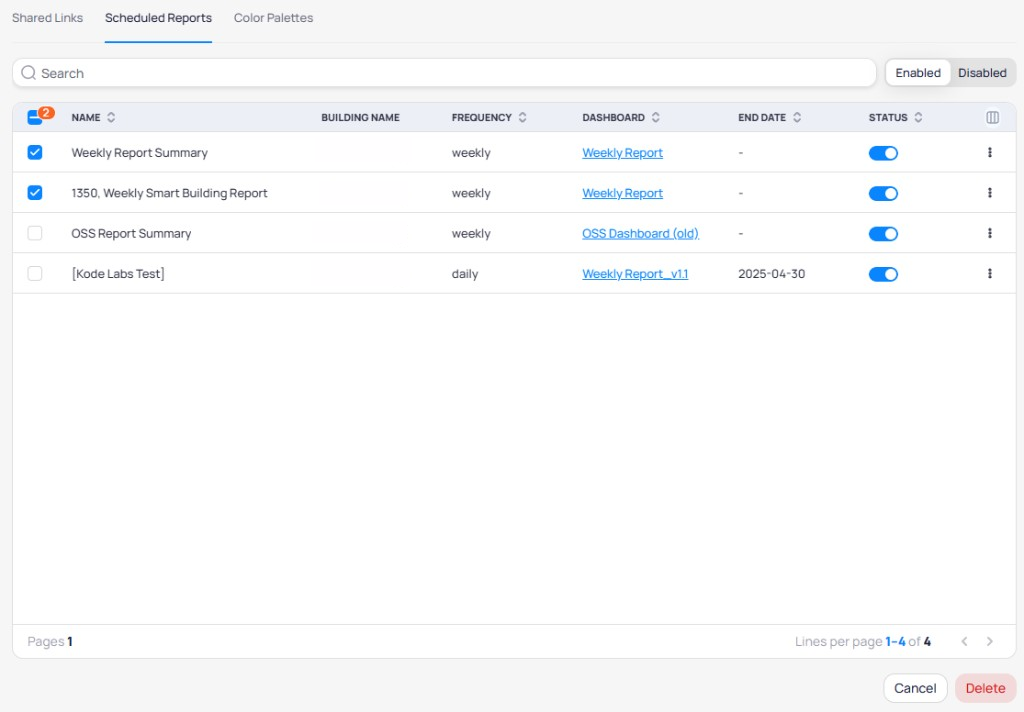
Task: Click the search magnifier icon
Action: [x=28, y=73]
